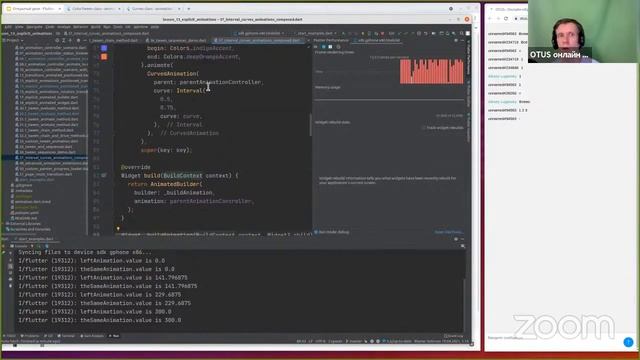Viewport: 640px width, 360px height.
Task: Click the Run icon in main toolbar
Action: click(344, 33)
